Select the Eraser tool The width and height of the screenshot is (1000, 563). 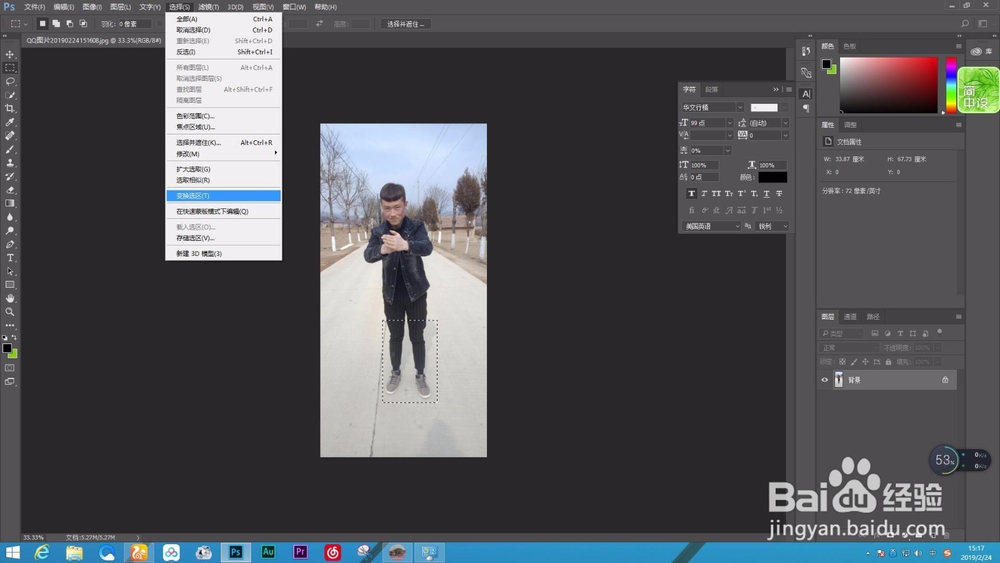[x=10, y=190]
